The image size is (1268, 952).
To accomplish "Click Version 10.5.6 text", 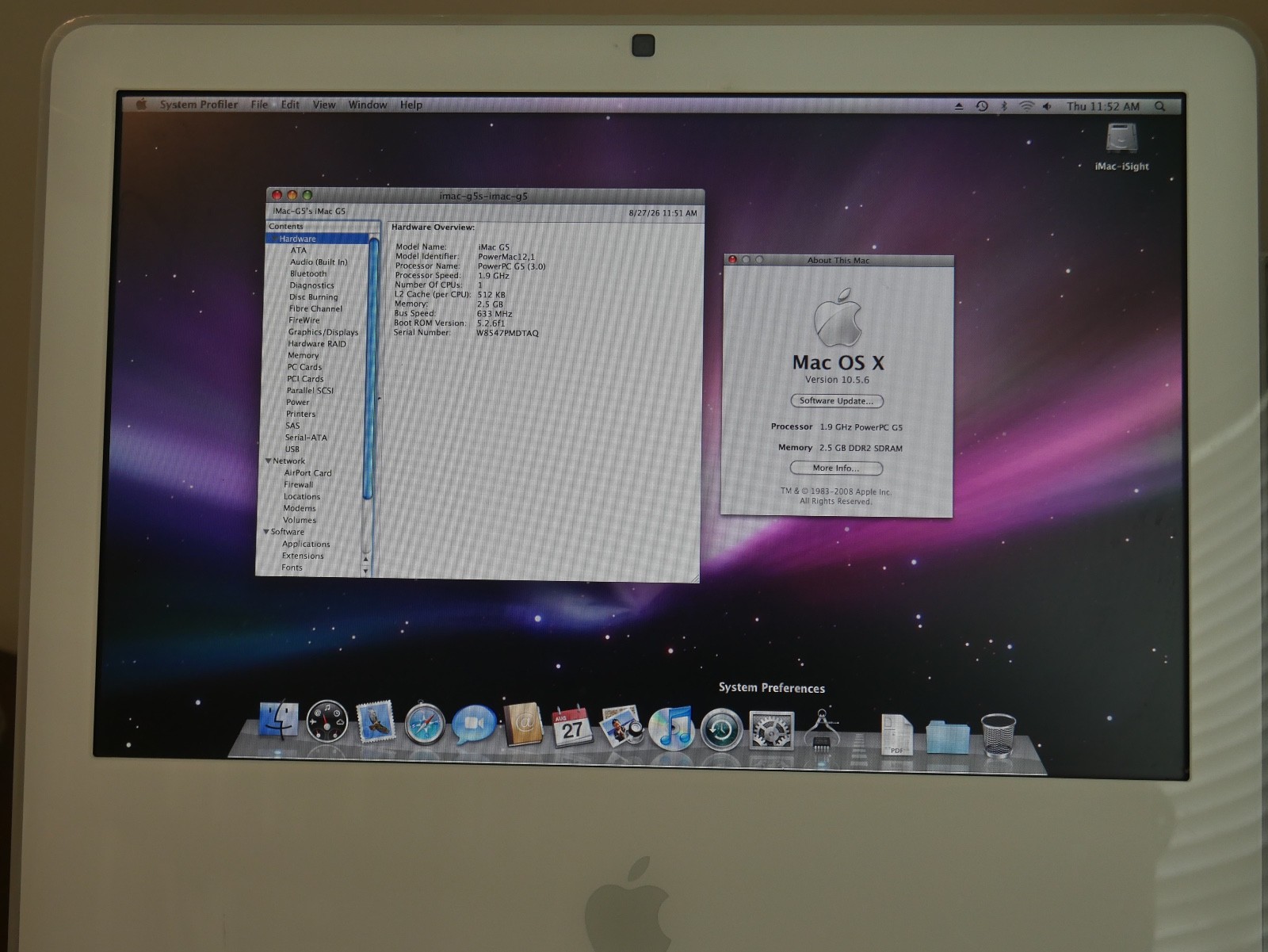I will click(837, 380).
